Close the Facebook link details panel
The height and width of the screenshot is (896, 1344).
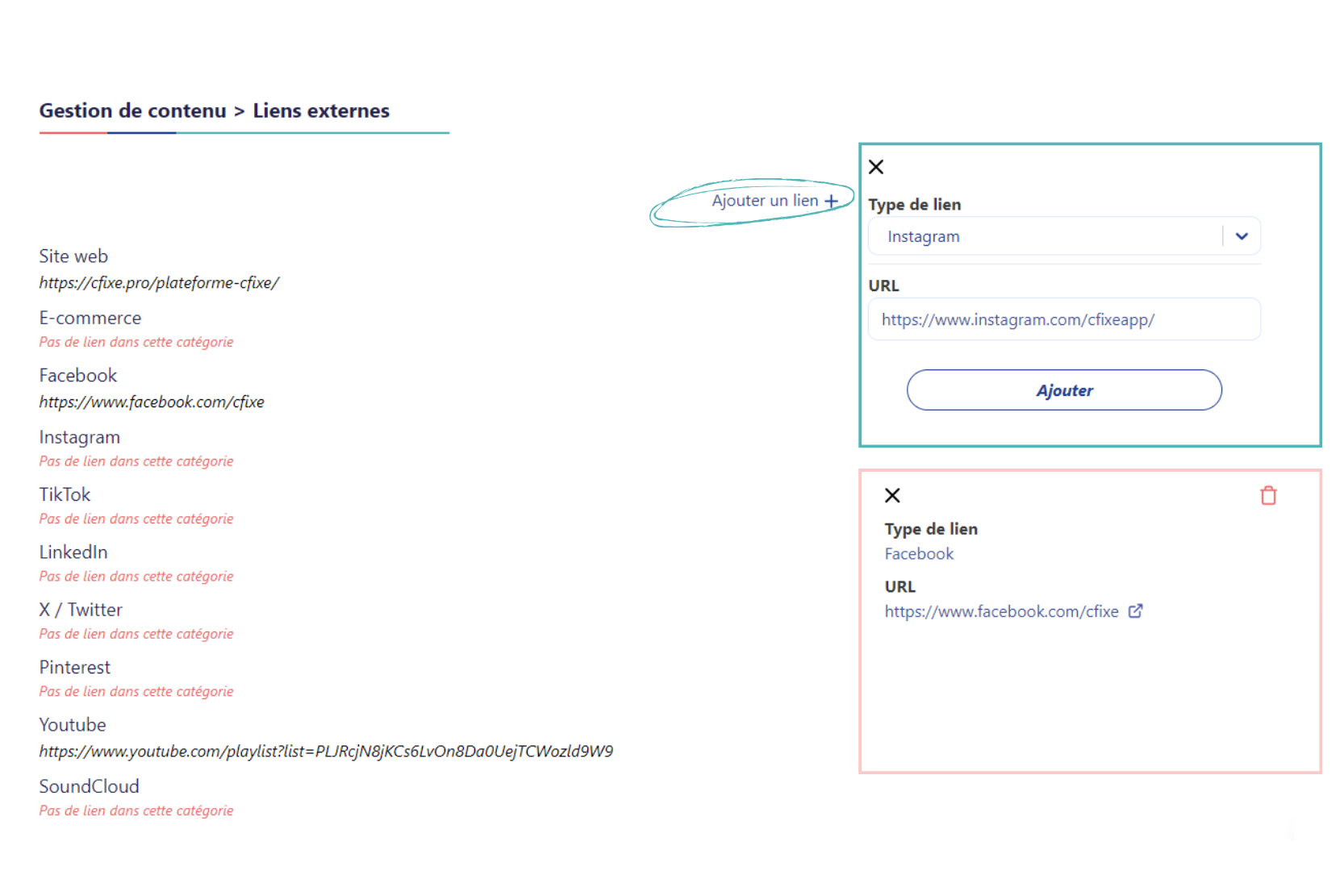point(892,495)
